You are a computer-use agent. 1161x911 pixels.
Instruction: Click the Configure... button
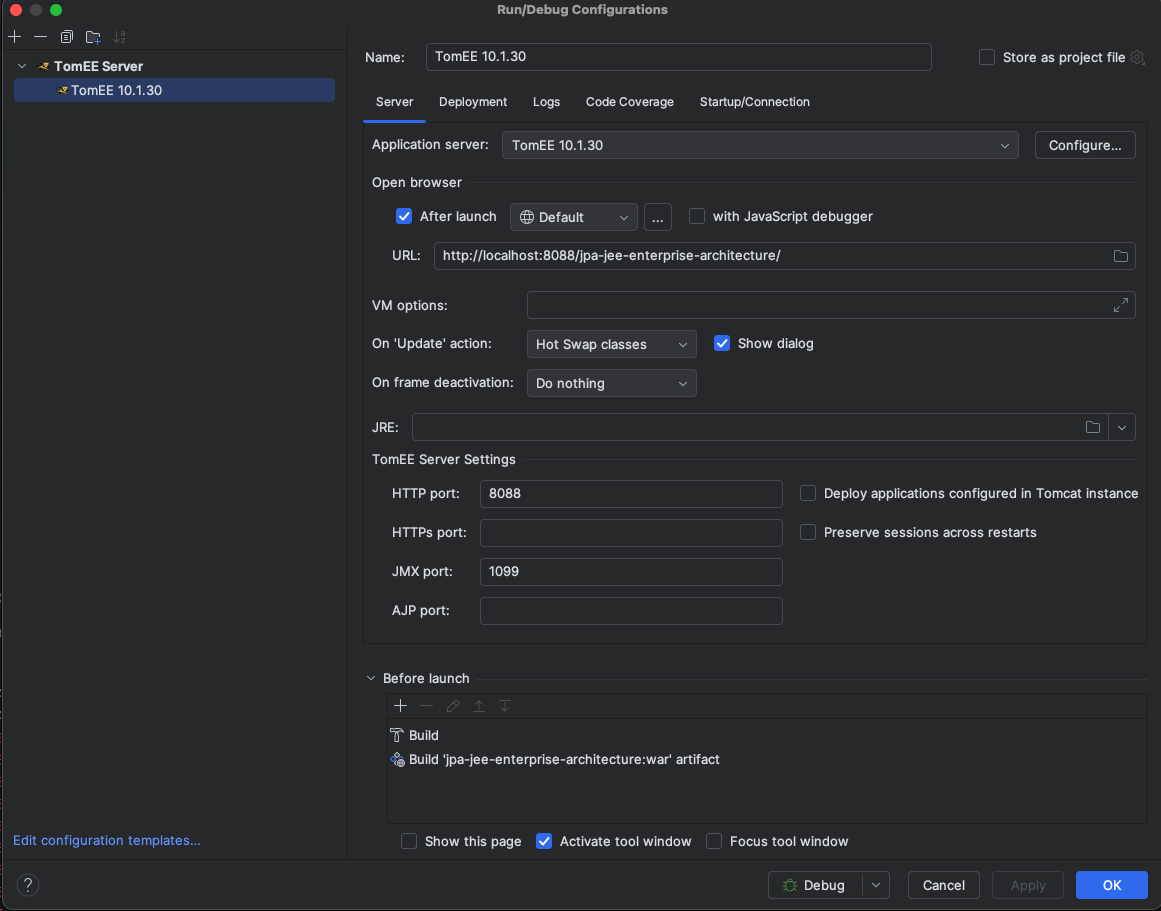point(1085,145)
